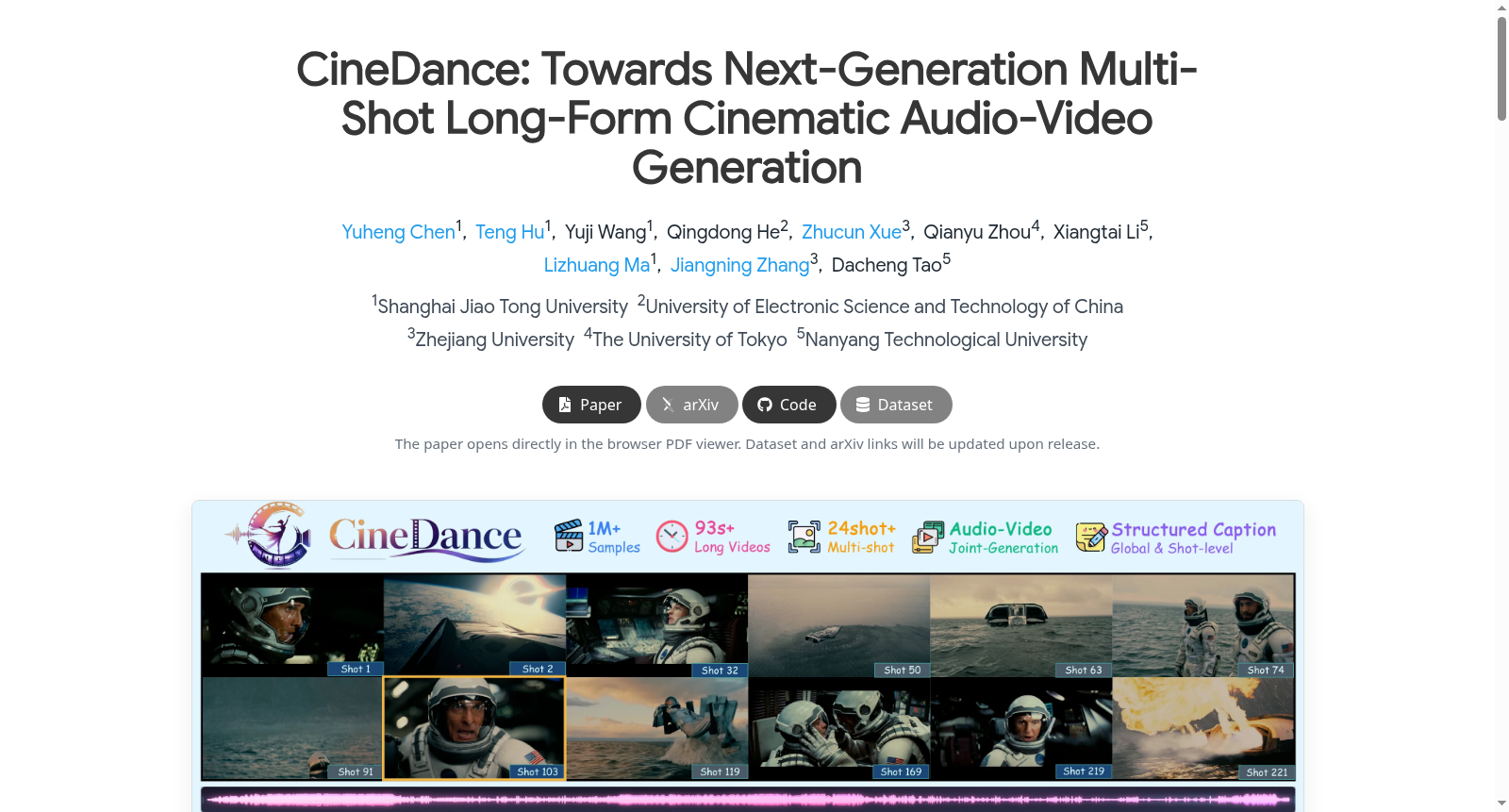Select the Shot 91 thumbnail
The height and width of the screenshot is (812, 1509).
(292, 728)
